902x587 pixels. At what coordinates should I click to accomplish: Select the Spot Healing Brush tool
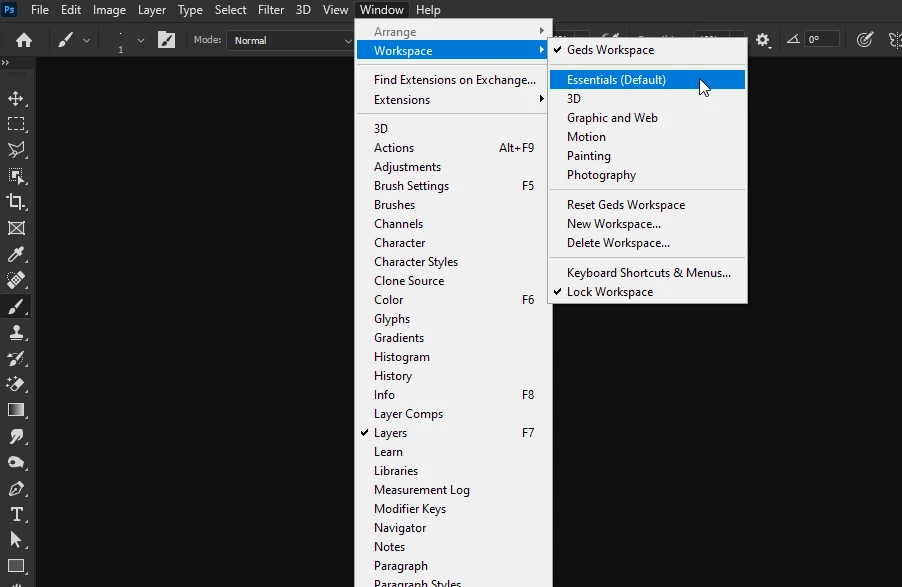[16, 280]
